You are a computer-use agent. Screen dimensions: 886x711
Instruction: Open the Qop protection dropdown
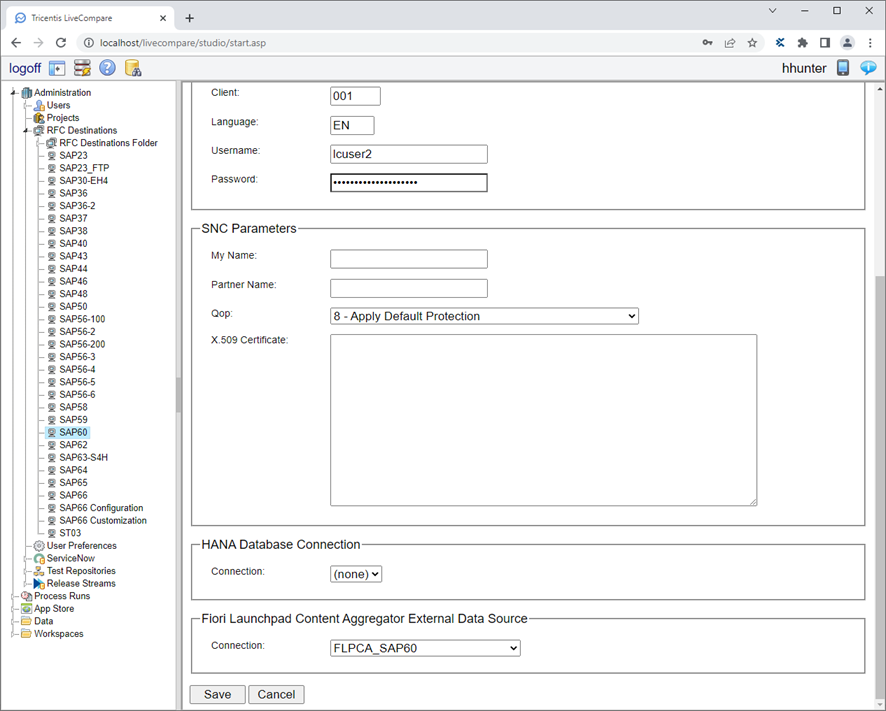coord(484,315)
